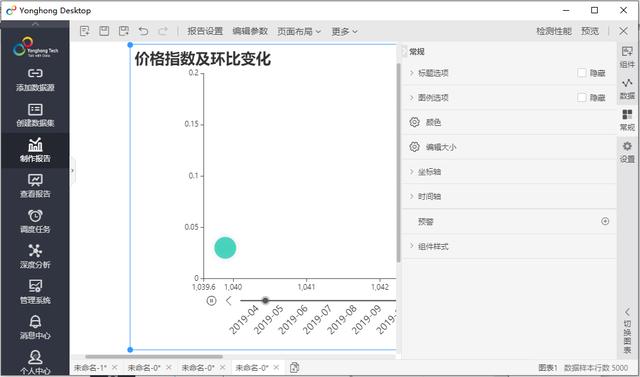Screen dimensions: 640x377
Task: Redo the last action
Action: coord(163,31)
